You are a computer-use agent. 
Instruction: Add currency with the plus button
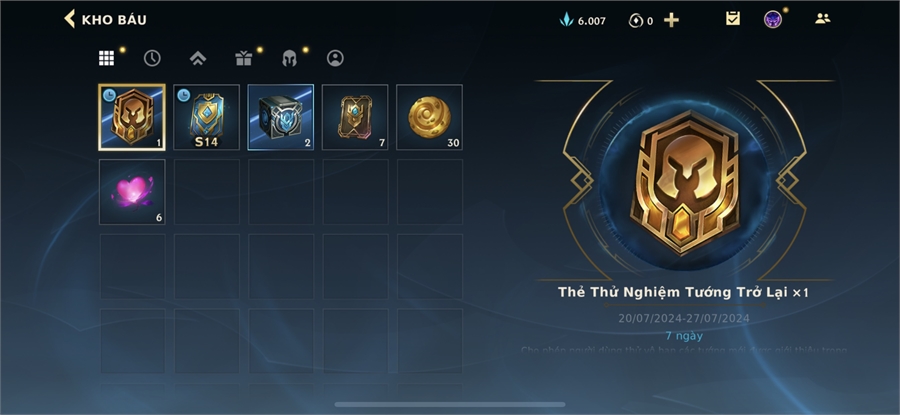tap(671, 20)
